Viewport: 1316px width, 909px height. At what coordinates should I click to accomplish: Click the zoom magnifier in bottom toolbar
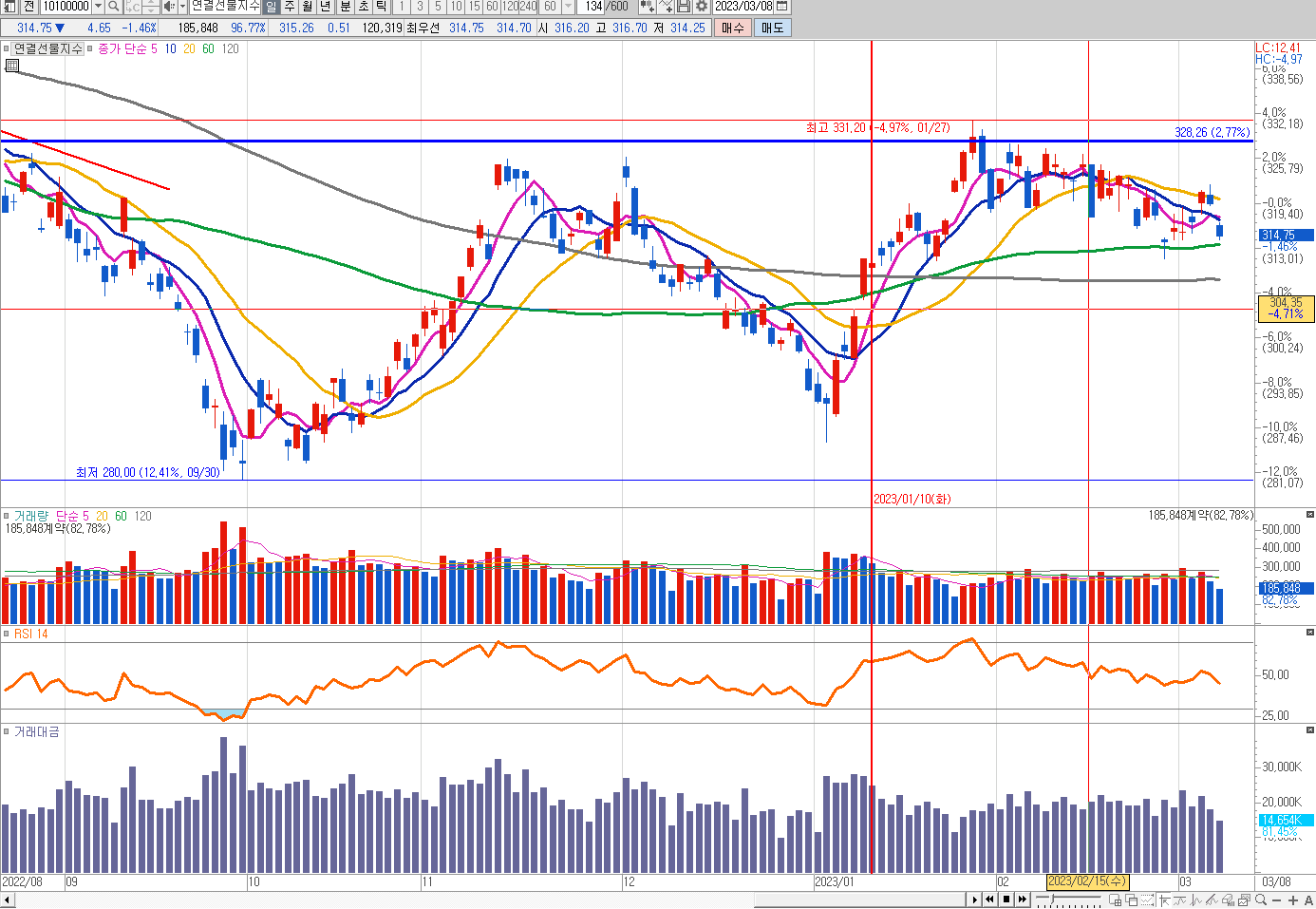[x=1261, y=900]
